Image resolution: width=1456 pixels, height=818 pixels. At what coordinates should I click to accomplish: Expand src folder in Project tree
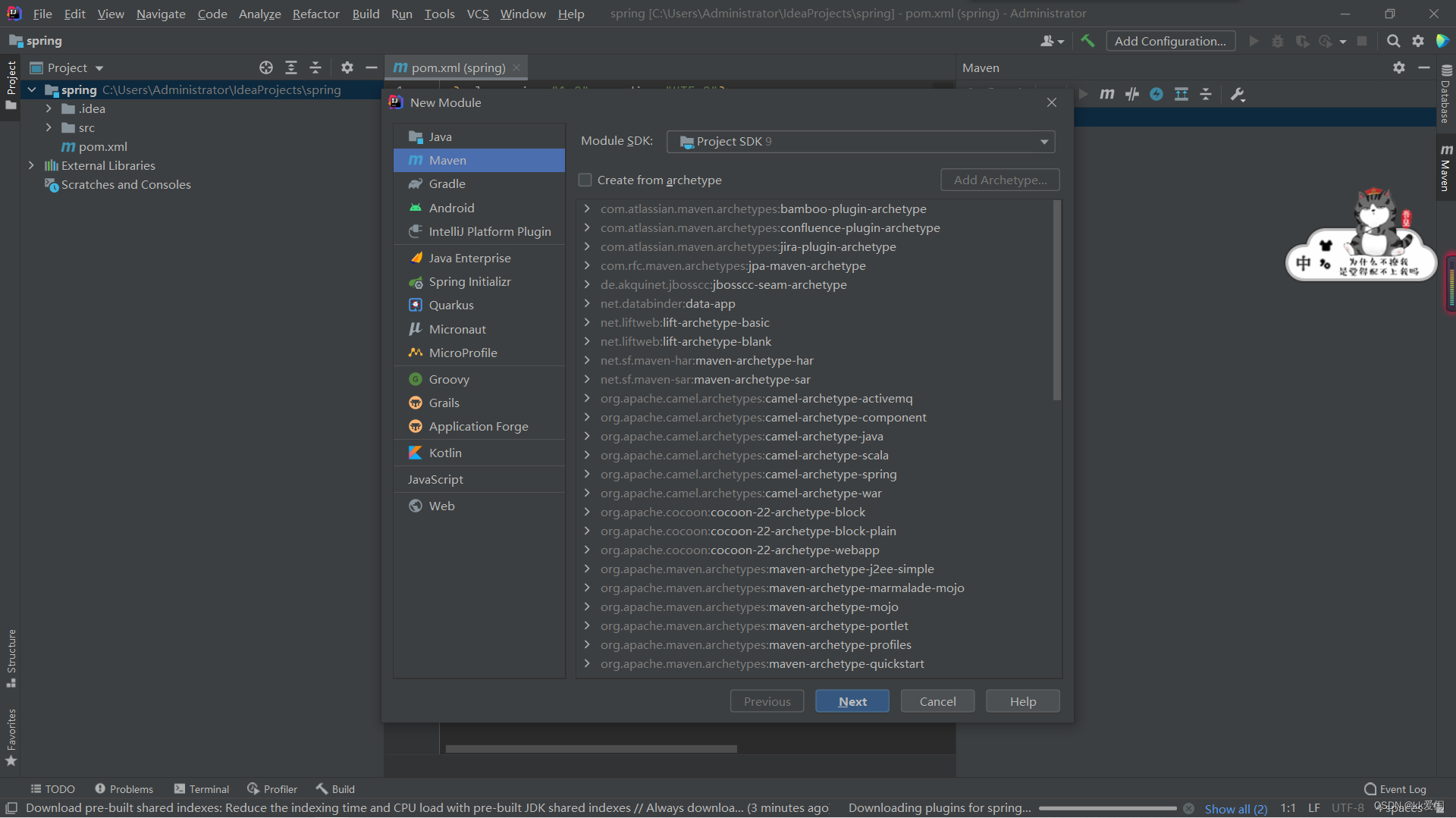pos(49,127)
